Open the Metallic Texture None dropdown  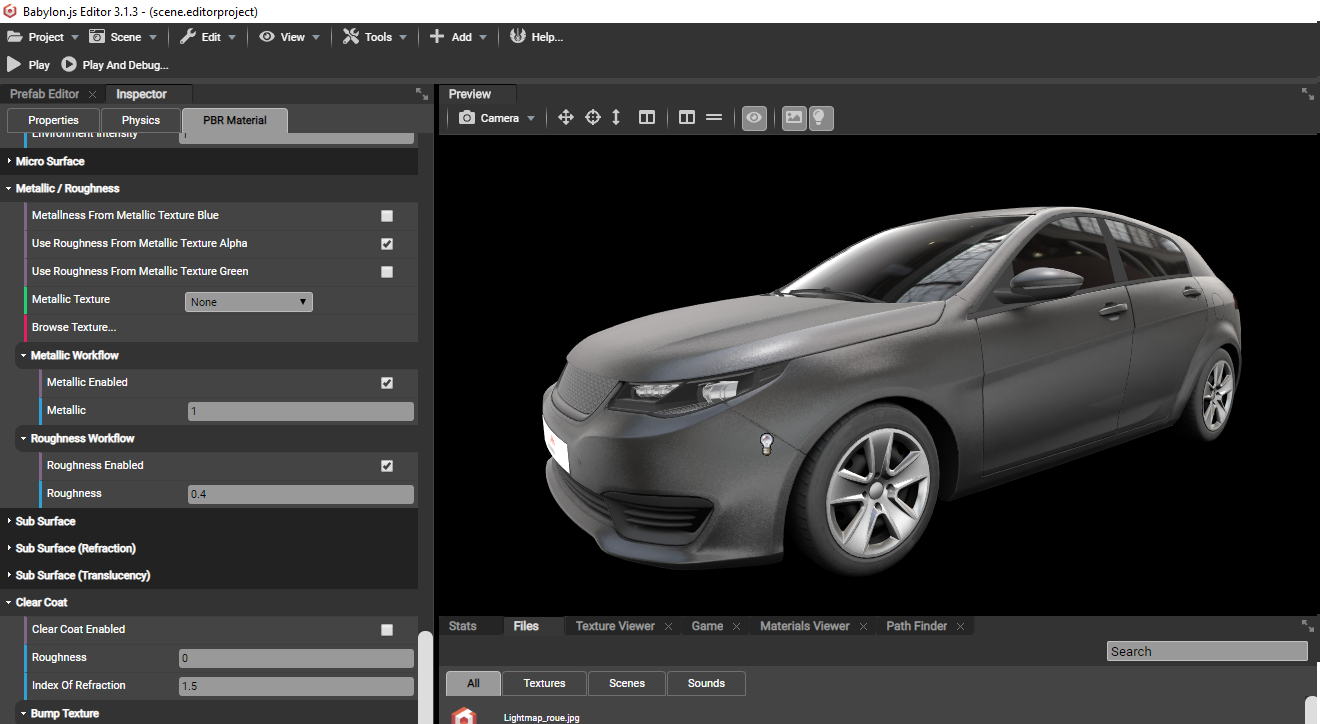(248, 301)
